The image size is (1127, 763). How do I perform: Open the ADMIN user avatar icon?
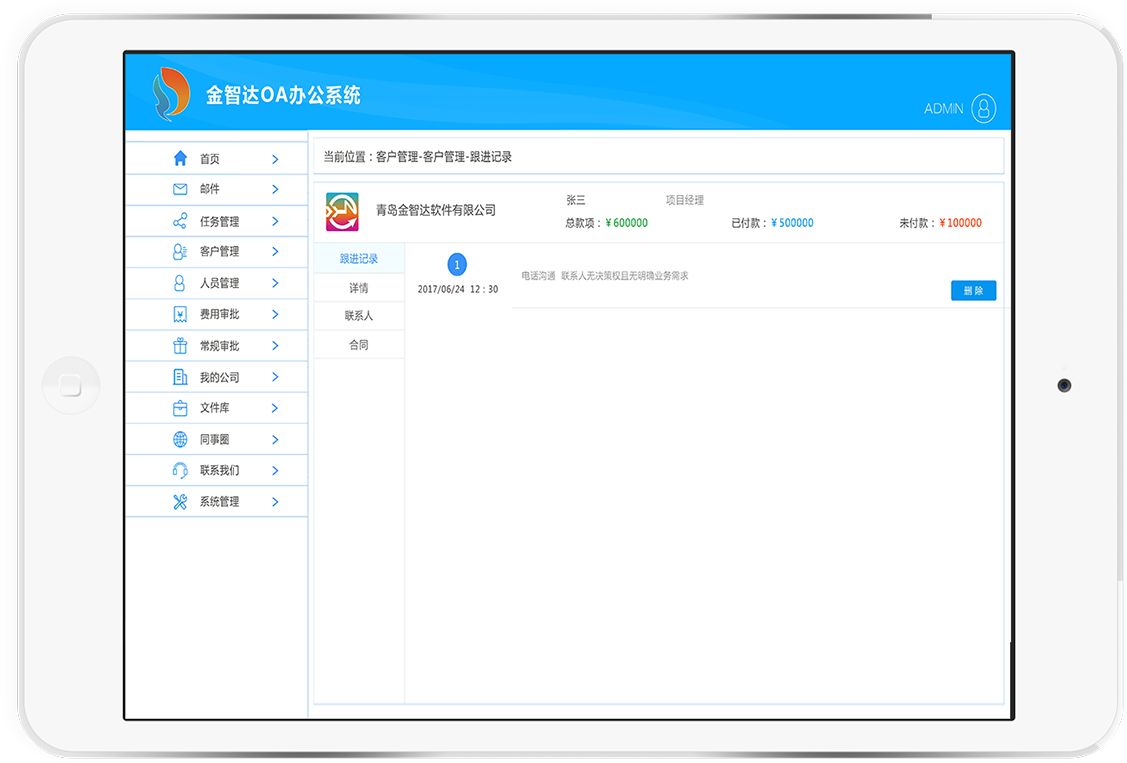click(983, 109)
